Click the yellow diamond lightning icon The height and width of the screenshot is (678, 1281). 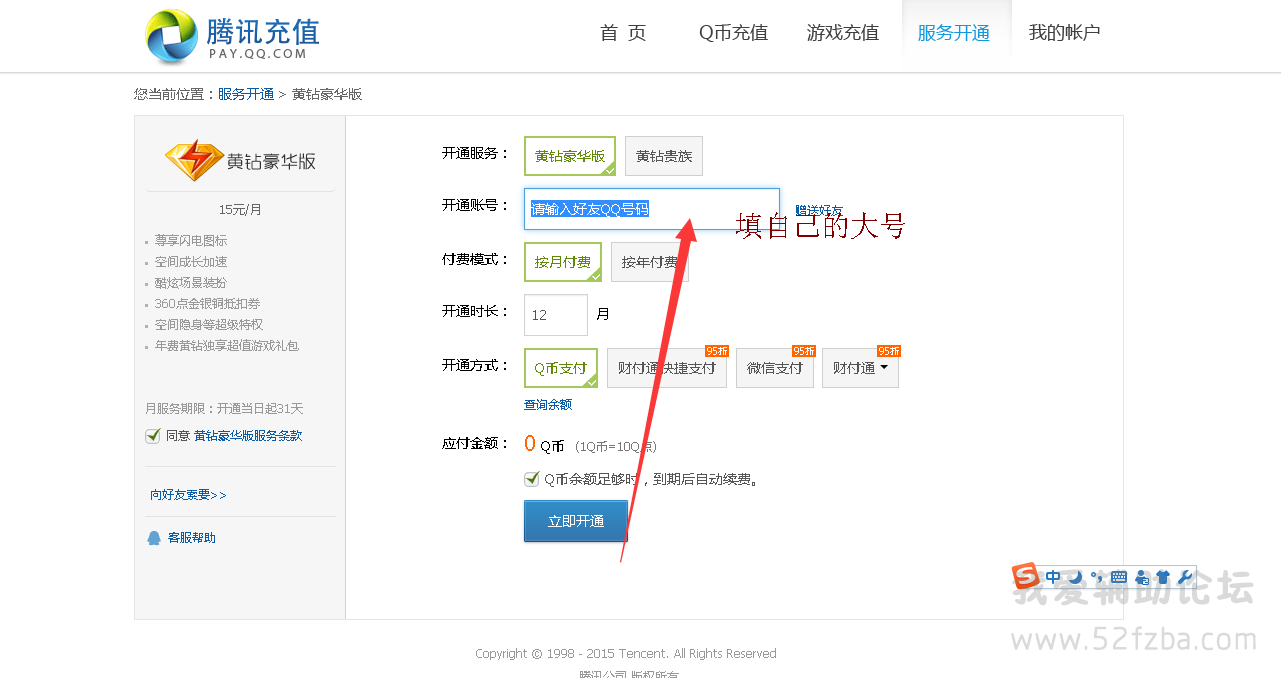click(x=194, y=160)
